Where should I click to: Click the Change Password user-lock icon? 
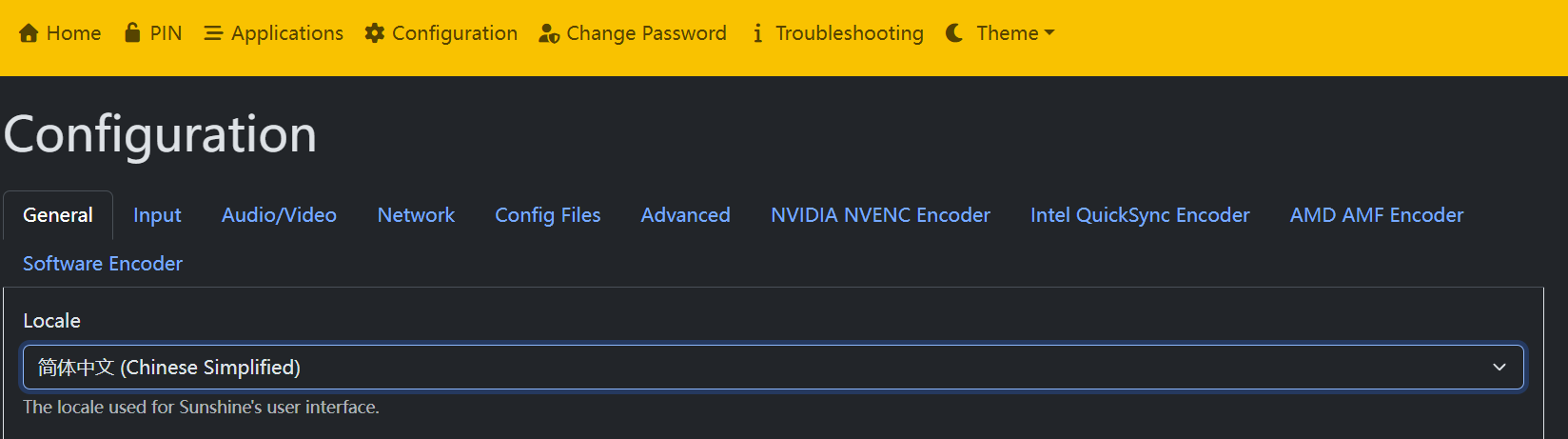(549, 33)
